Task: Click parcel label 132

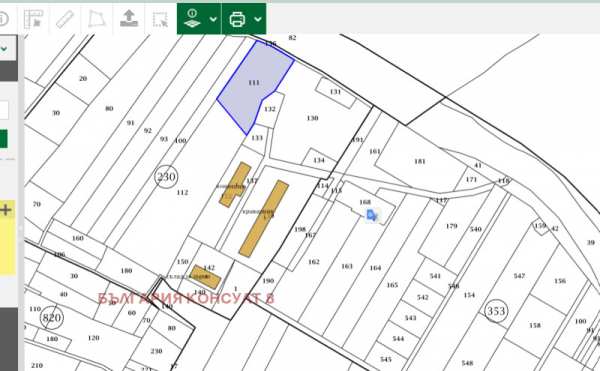Action: (270, 109)
